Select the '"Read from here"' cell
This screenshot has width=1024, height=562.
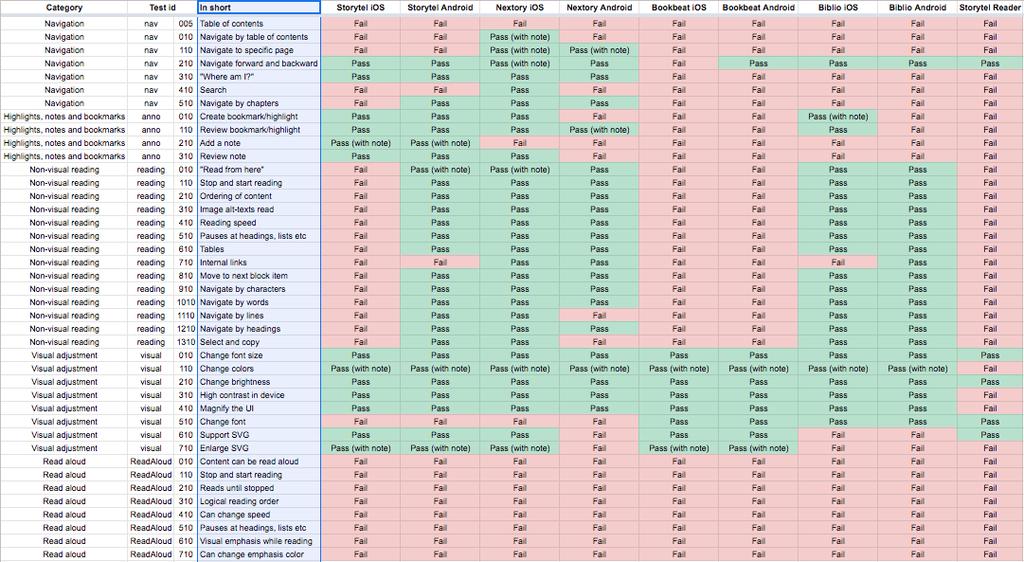click(x=259, y=170)
